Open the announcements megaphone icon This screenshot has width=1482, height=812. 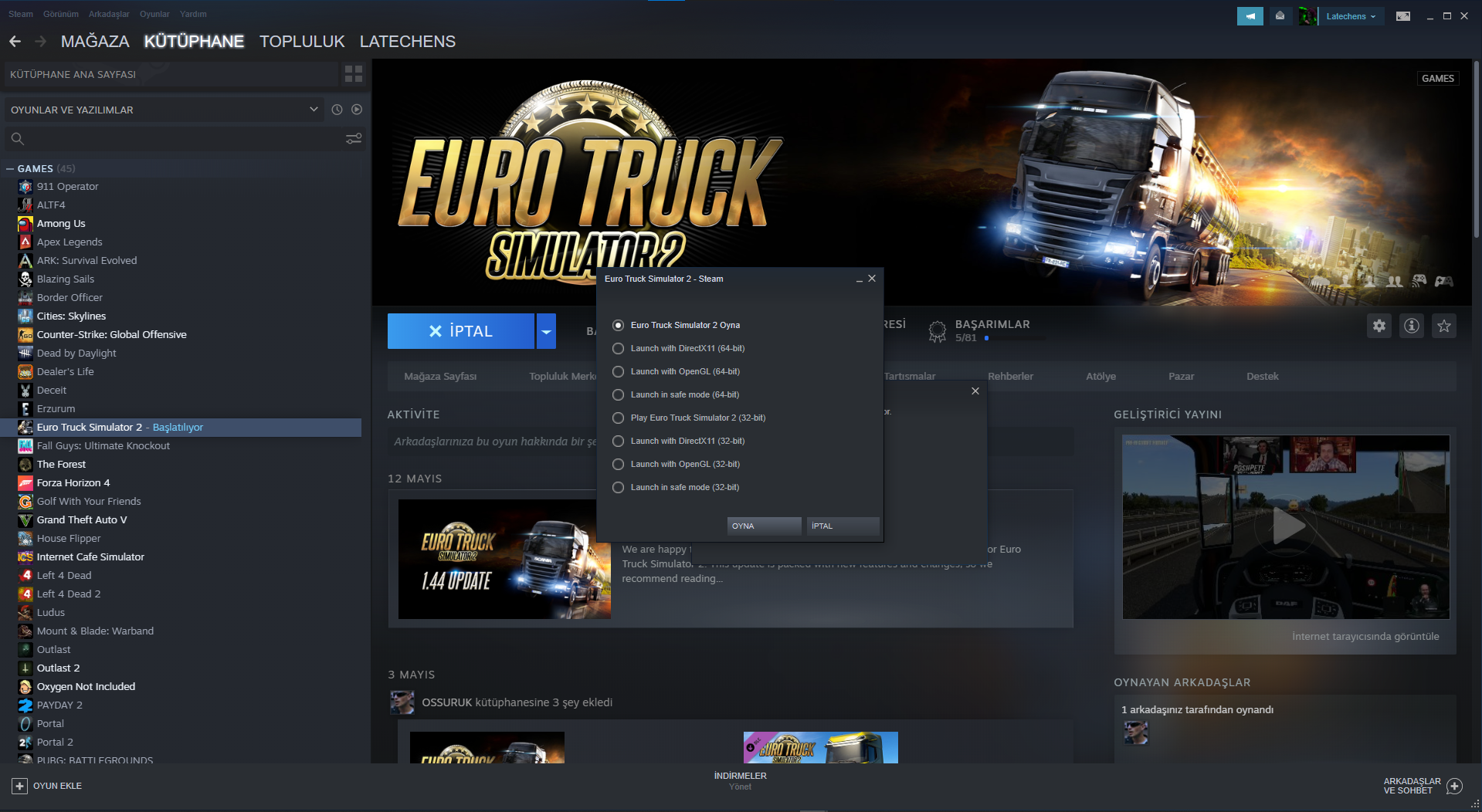pos(1250,16)
